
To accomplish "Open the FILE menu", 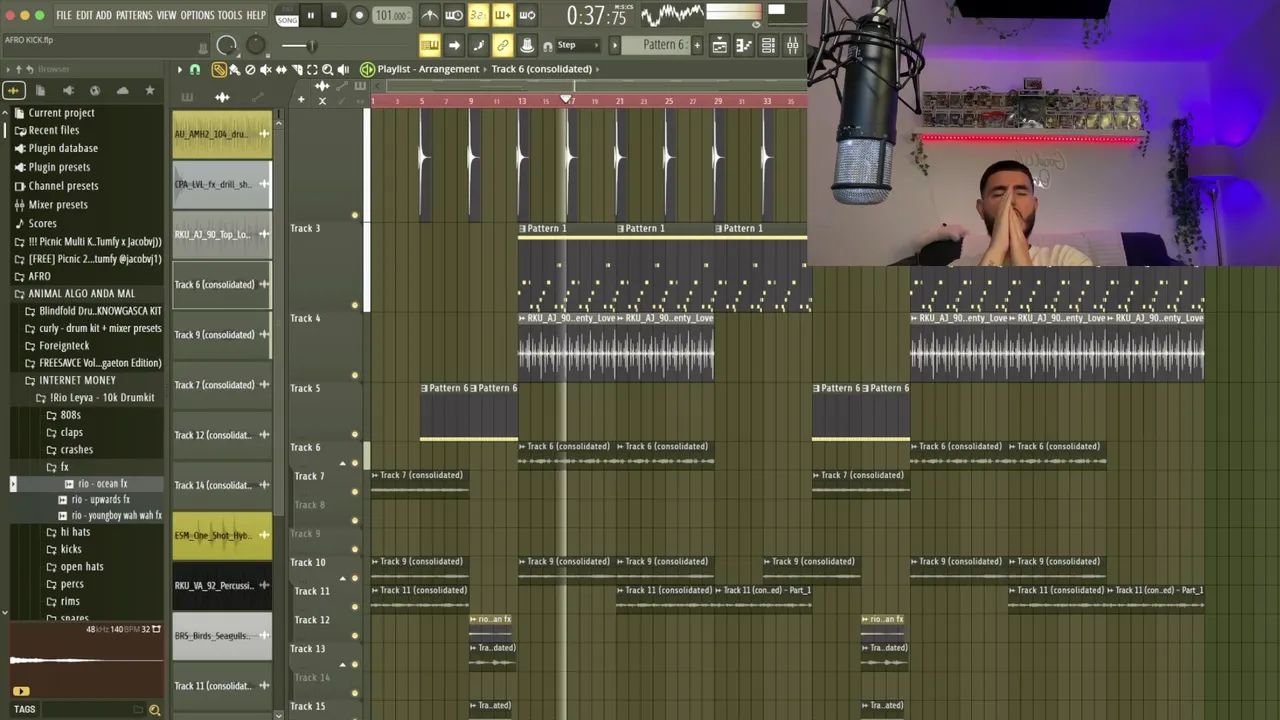I will (64, 16).
